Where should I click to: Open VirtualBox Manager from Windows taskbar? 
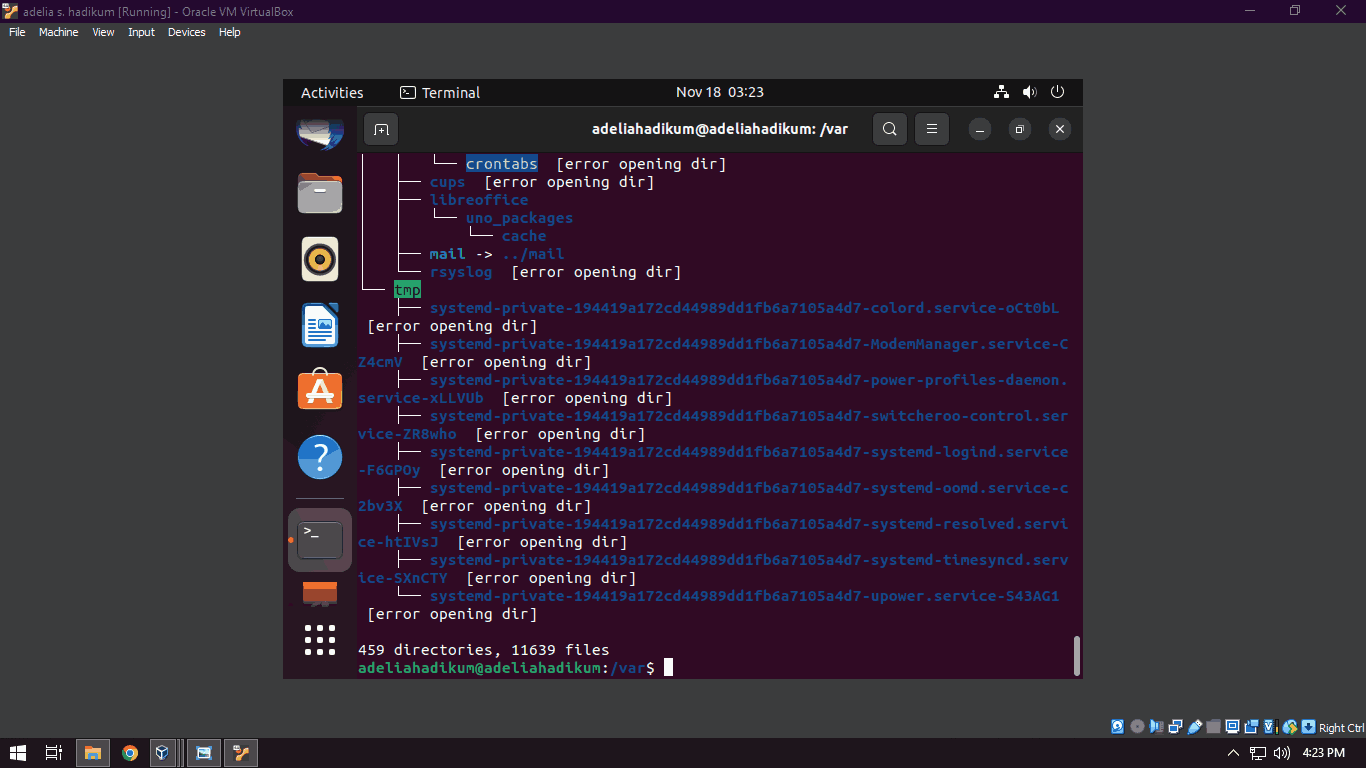click(x=161, y=753)
